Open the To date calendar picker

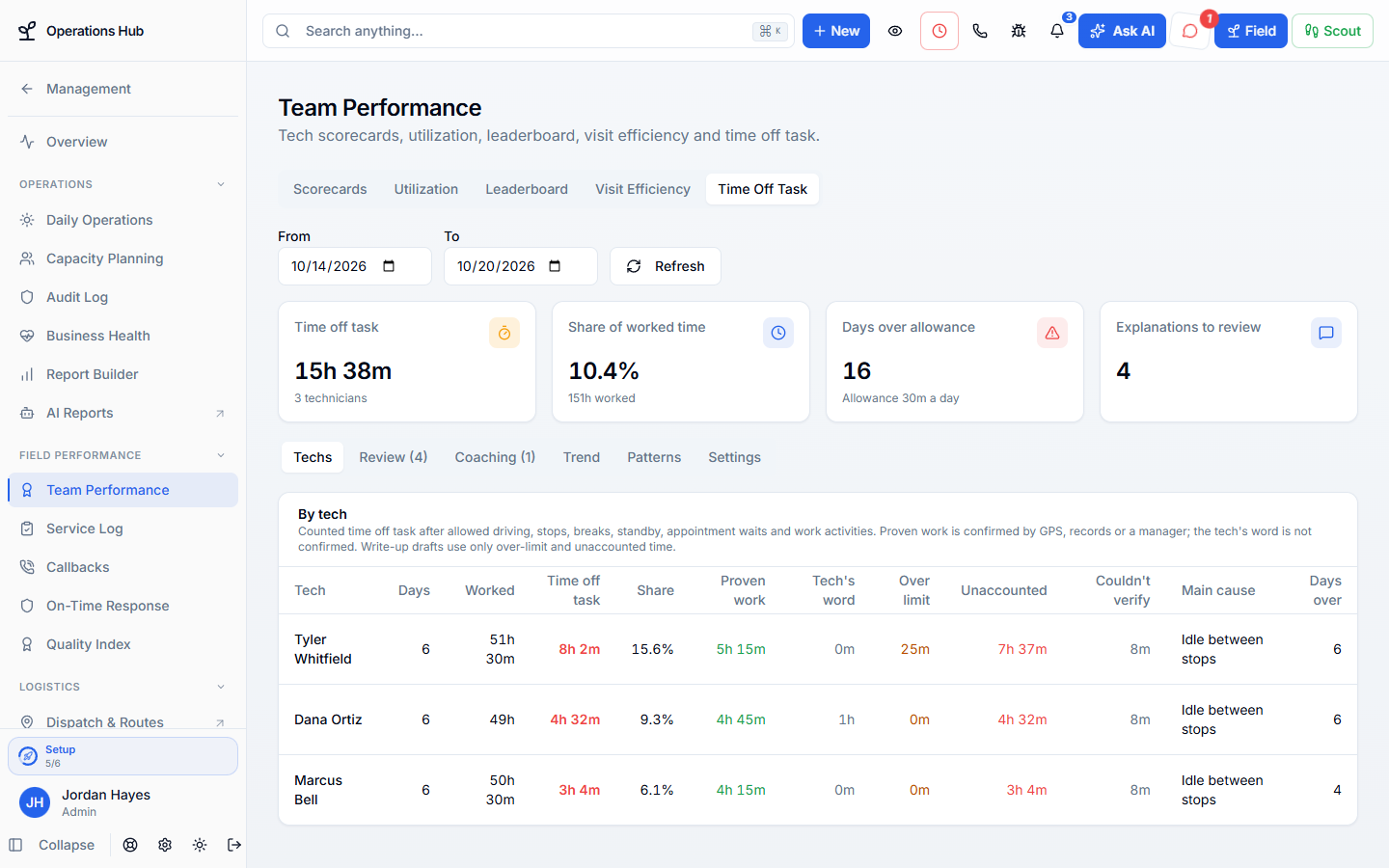tap(555, 266)
